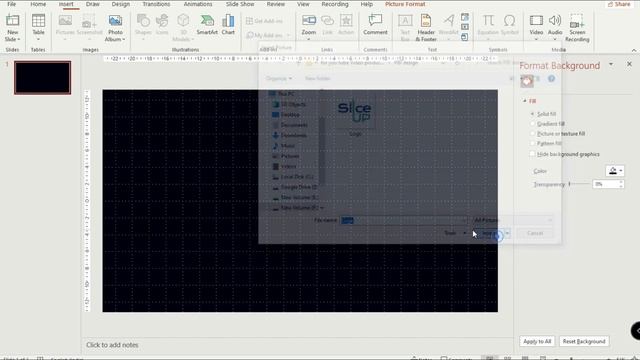Click the Transparency percentage field
The image size is (640, 360).
pyautogui.click(x=606, y=184)
